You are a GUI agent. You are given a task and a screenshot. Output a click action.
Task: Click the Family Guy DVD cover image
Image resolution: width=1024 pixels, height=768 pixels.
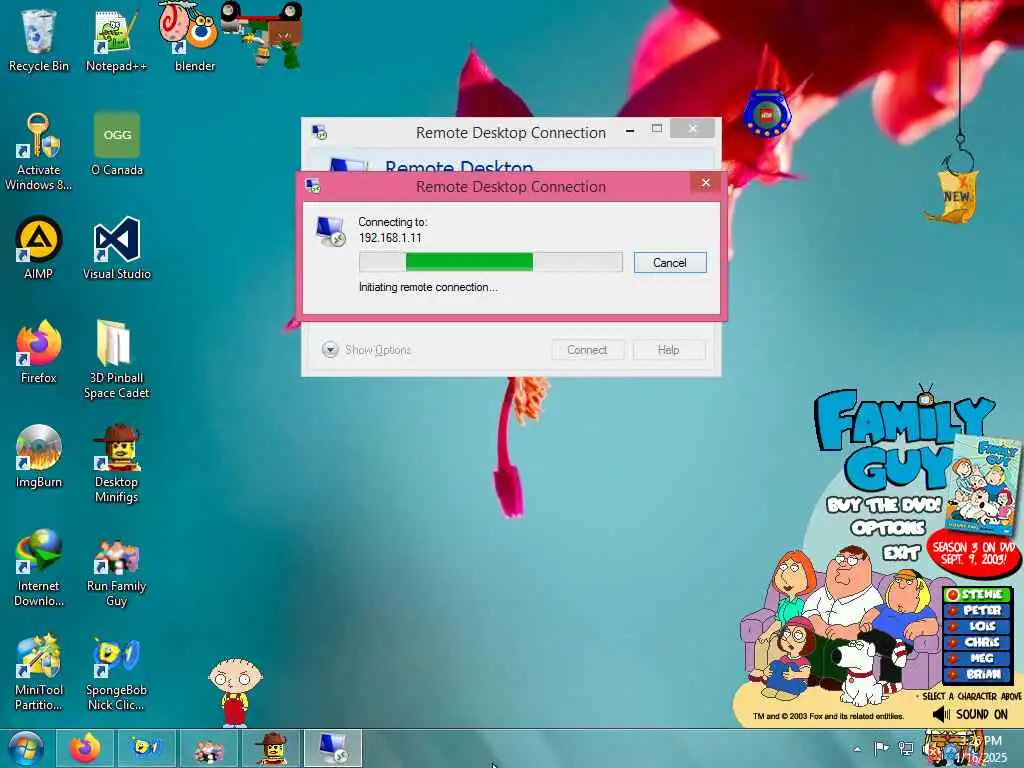click(x=982, y=485)
